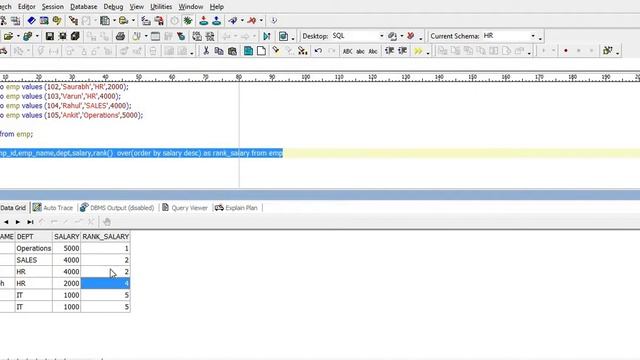Click the red record dot icon
640x360 pixels.
tap(566, 51)
